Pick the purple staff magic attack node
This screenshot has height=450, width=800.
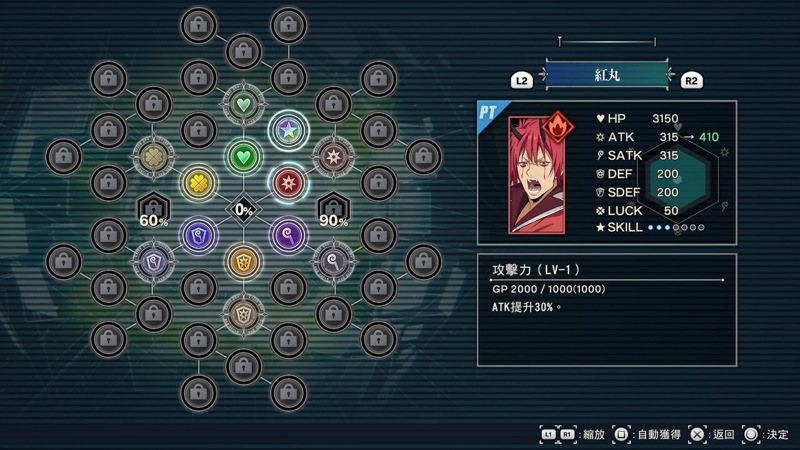coord(288,235)
